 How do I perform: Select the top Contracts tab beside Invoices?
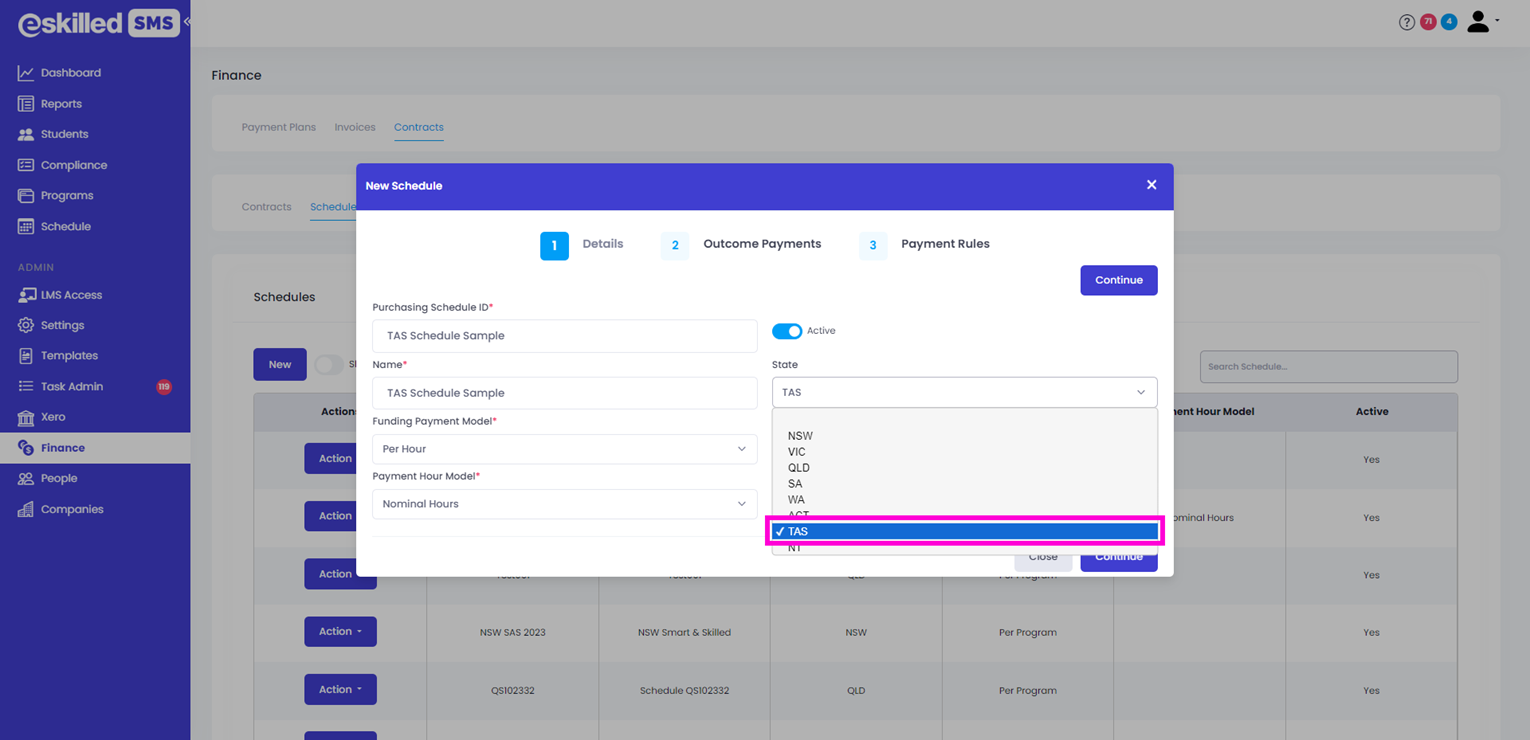[x=419, y=127]
